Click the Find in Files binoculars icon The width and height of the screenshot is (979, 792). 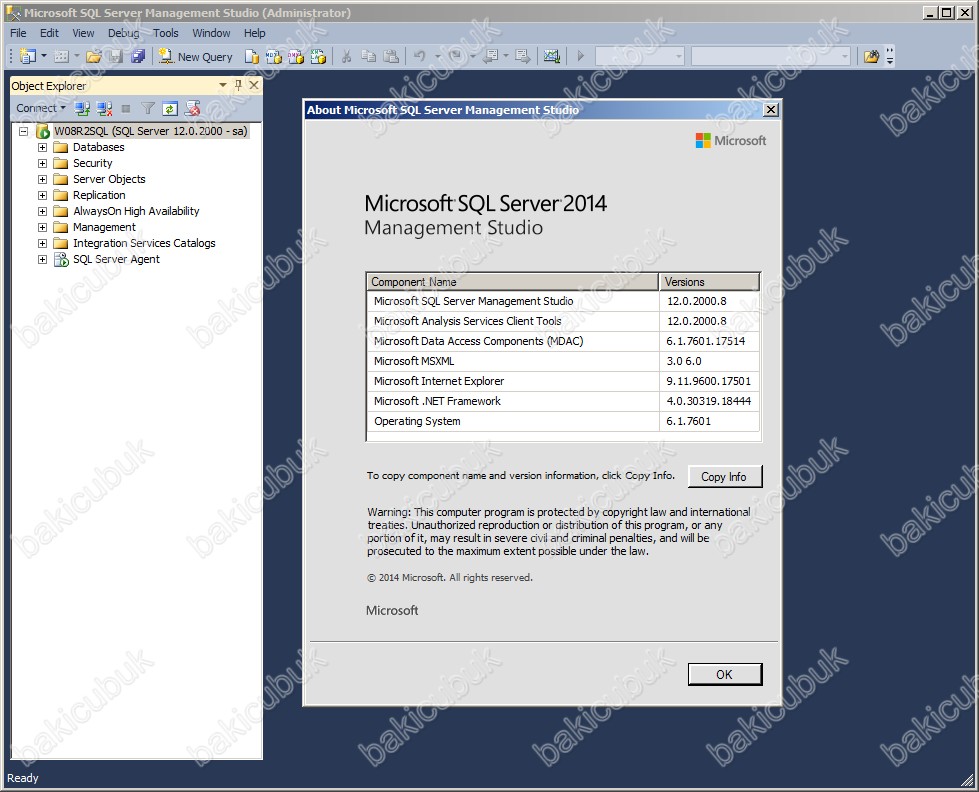tap(871, 57)
